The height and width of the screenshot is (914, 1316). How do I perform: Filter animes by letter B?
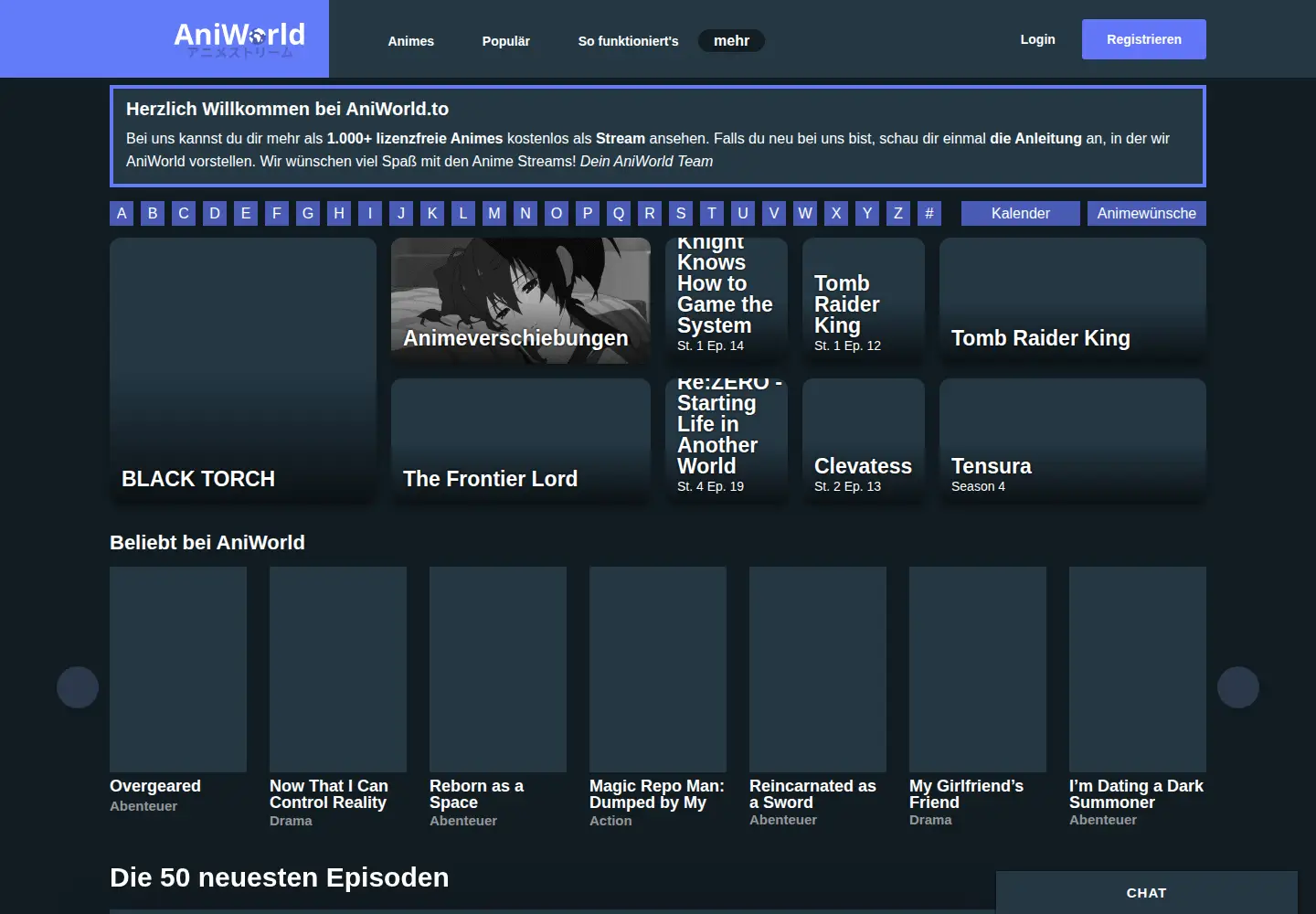(x=153, y=213)
